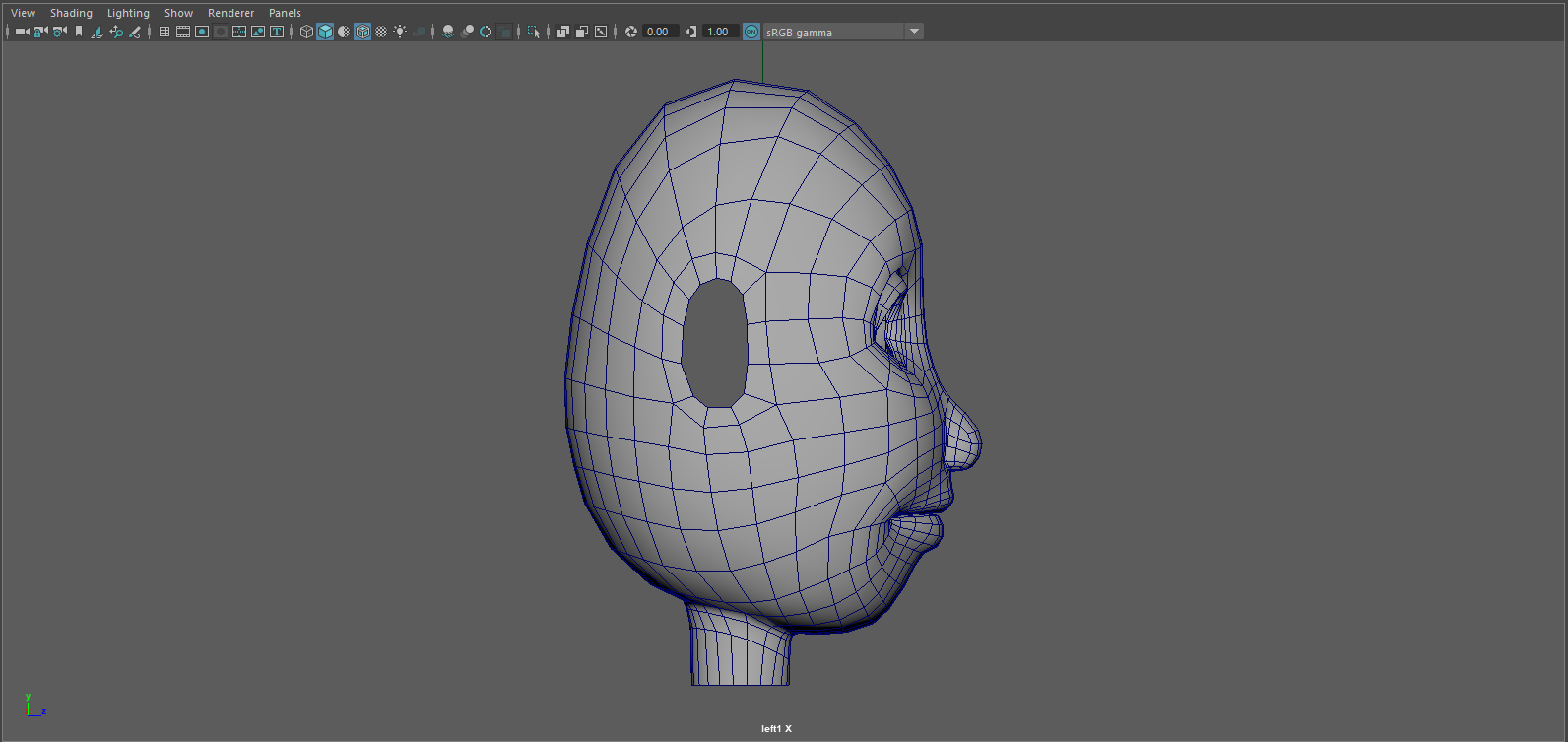Click the Bookmarks icon
The width and height of the screenshot is (1568, 742).
click(x=79, y=32)
